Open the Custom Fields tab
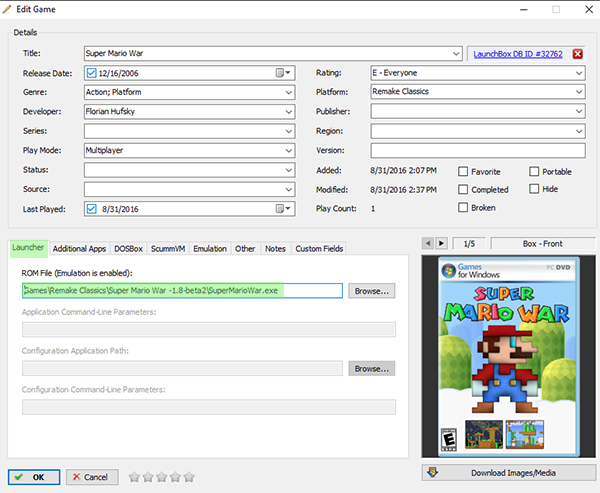Image resolution: width=600 pixels, height=493 pixels. point(319,249)
